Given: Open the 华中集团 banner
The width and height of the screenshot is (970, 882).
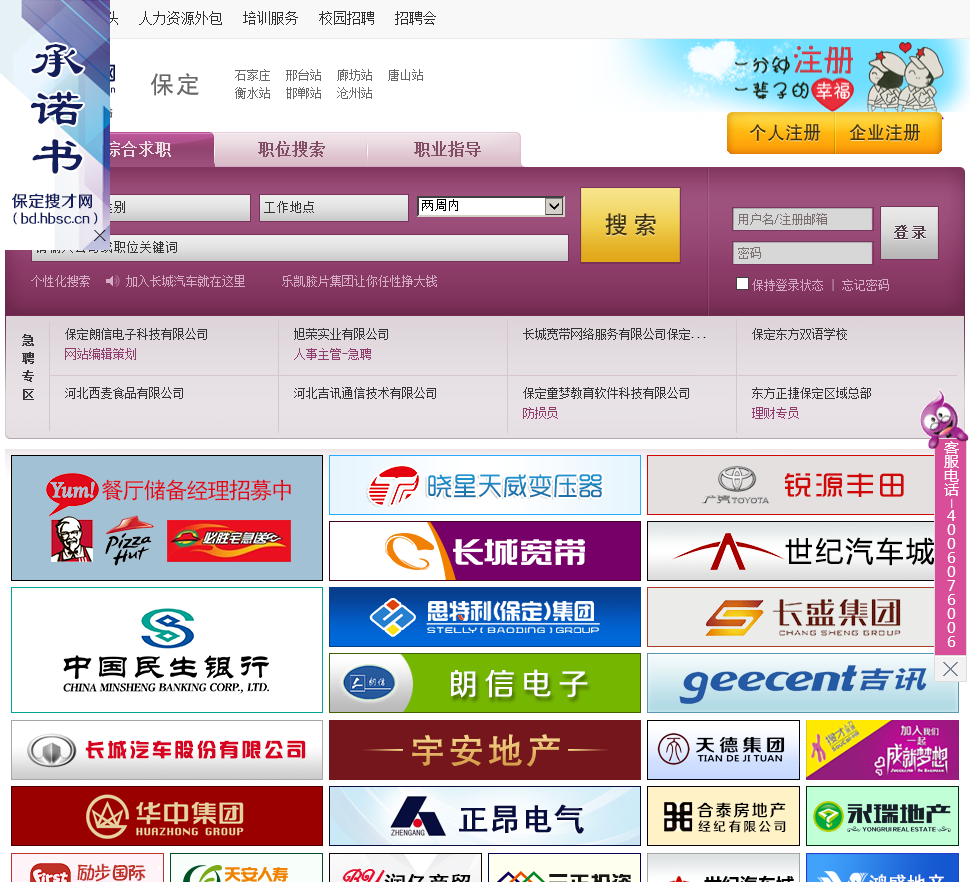Looking at the screenshot, I should click(x=167, y=816).
